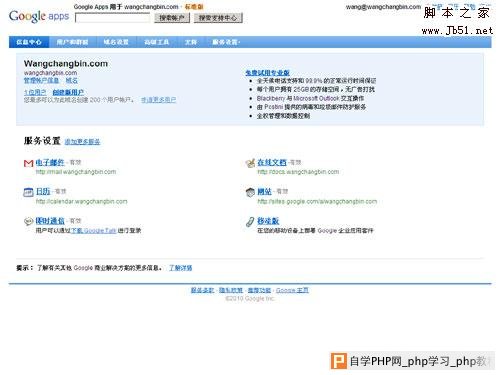
Task: Open the 电子邮件 service link
Action: pyautogui.click(x=50, y=162)
